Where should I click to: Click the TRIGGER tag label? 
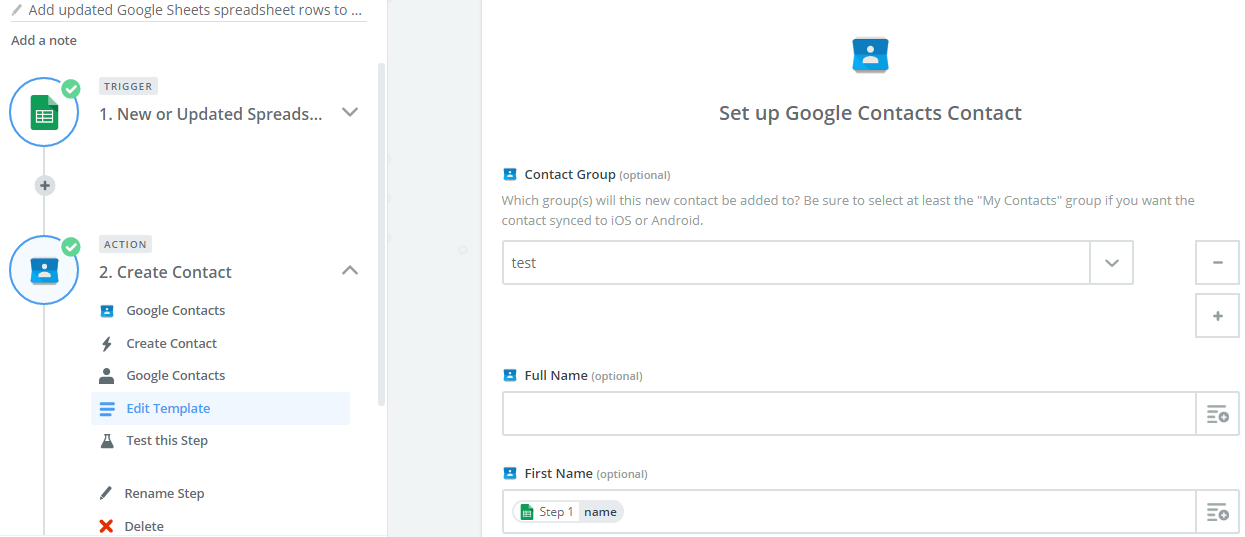click(128, 87)
